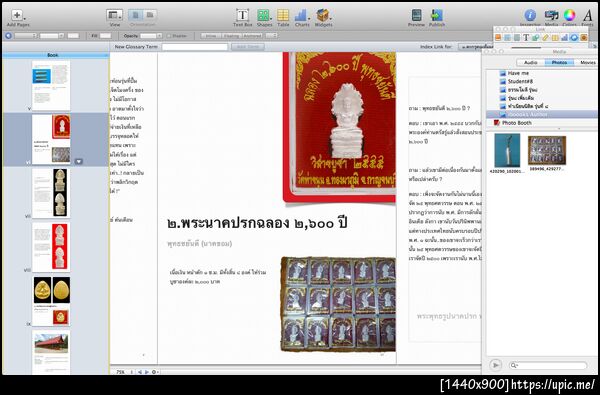
Task: Select the Graphic inspector icon
Action: point(536,38)
